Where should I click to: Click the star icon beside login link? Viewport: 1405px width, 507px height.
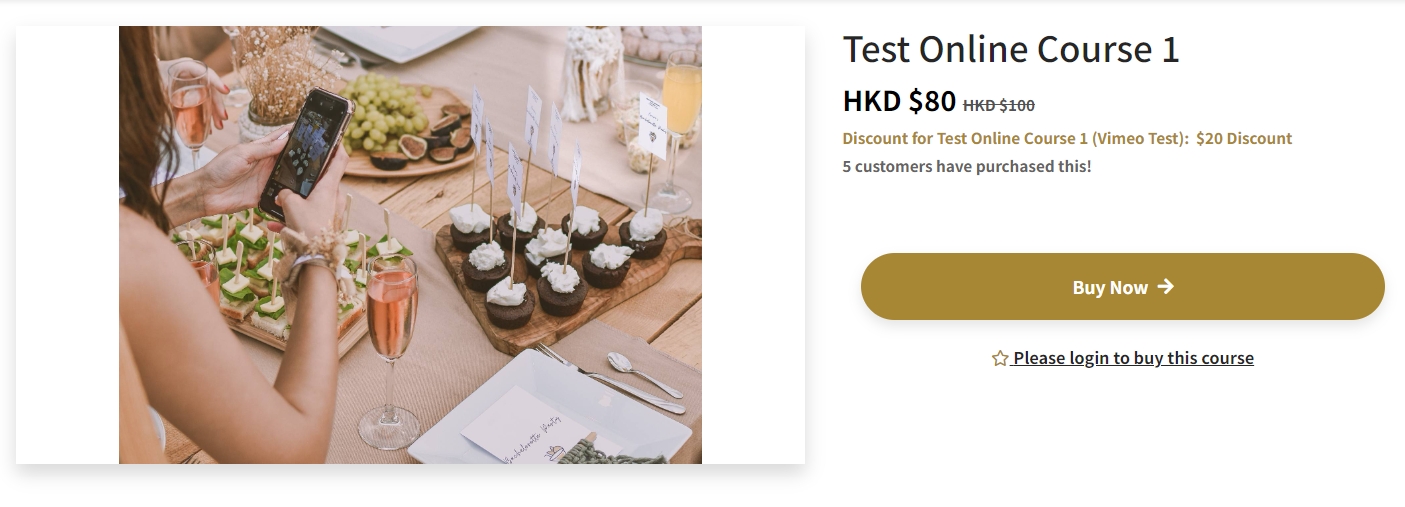pyautogui.click(x=999, y=358)
